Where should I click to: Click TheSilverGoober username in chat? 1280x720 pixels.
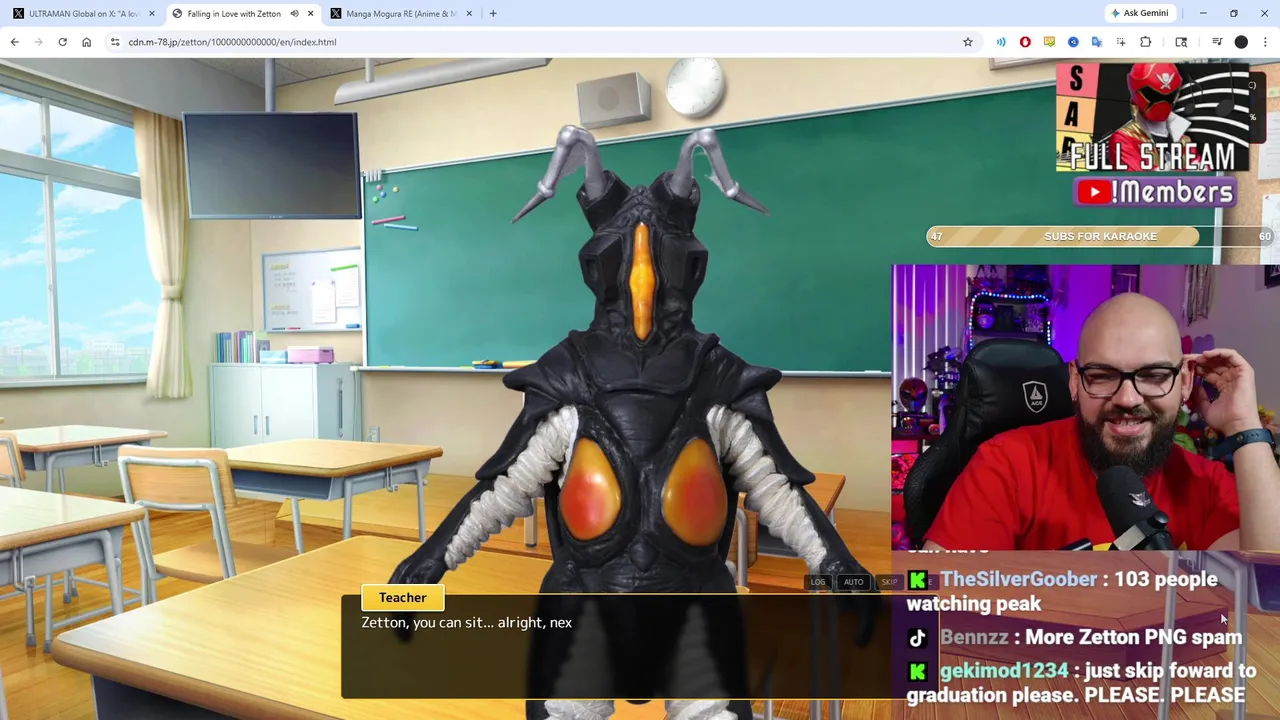(x=1018, y=579)
